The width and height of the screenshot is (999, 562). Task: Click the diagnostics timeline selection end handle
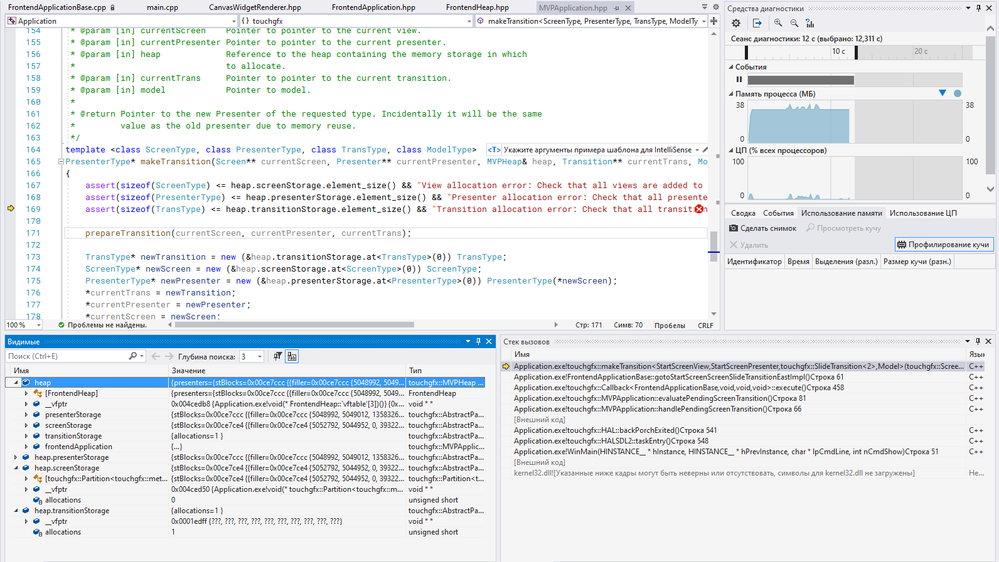[x=856, y=52]
